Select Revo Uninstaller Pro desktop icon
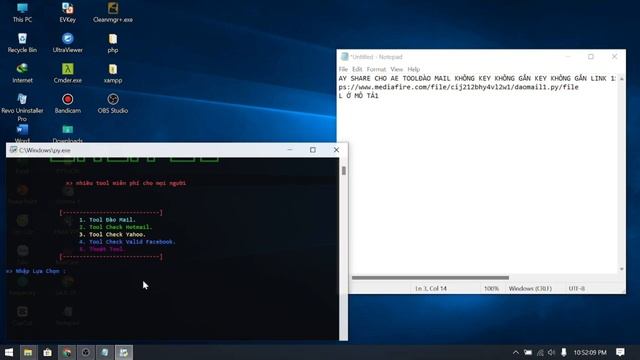This screenshot has height=360, width=640. 22,107
